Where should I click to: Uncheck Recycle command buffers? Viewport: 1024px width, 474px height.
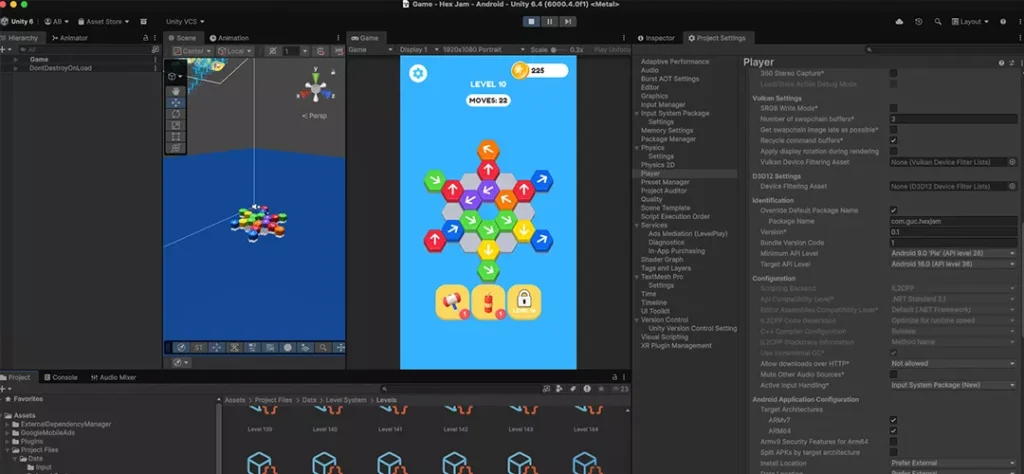coord(893,140)
